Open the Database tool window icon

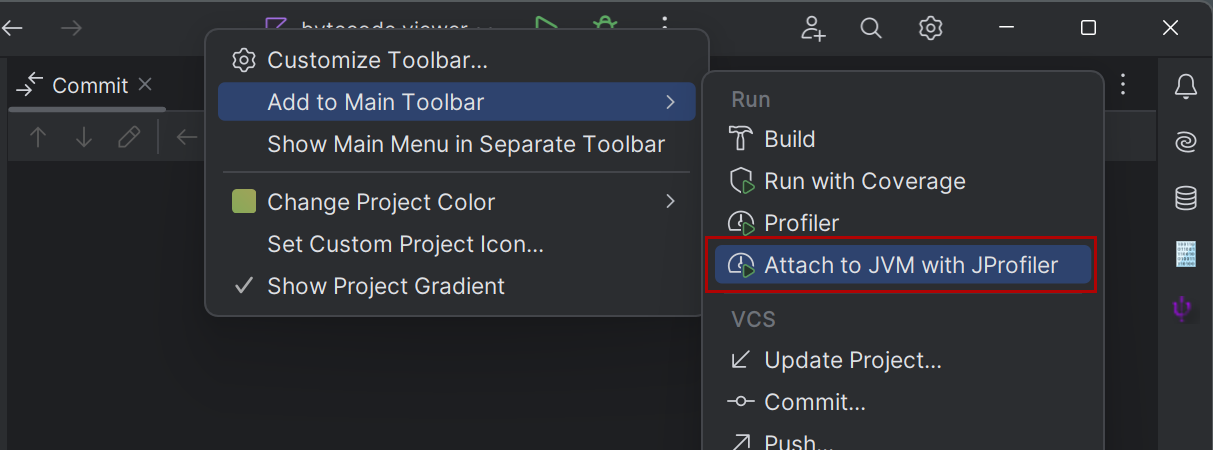(1185, 198)
